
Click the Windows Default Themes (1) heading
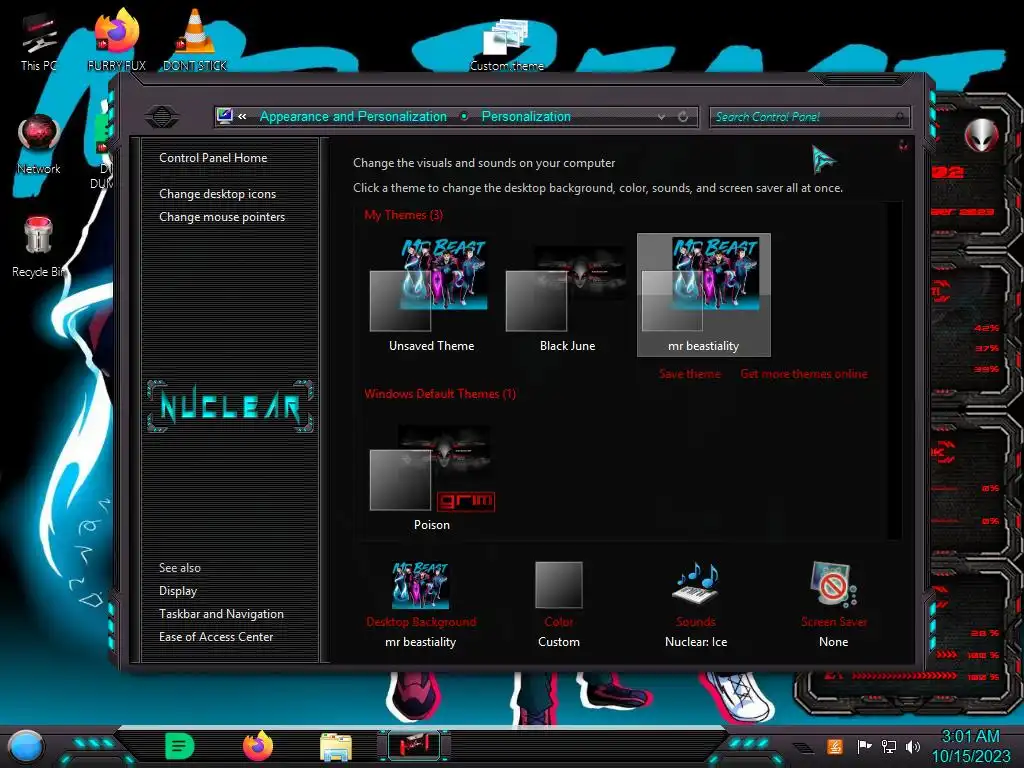click(440, 394)
